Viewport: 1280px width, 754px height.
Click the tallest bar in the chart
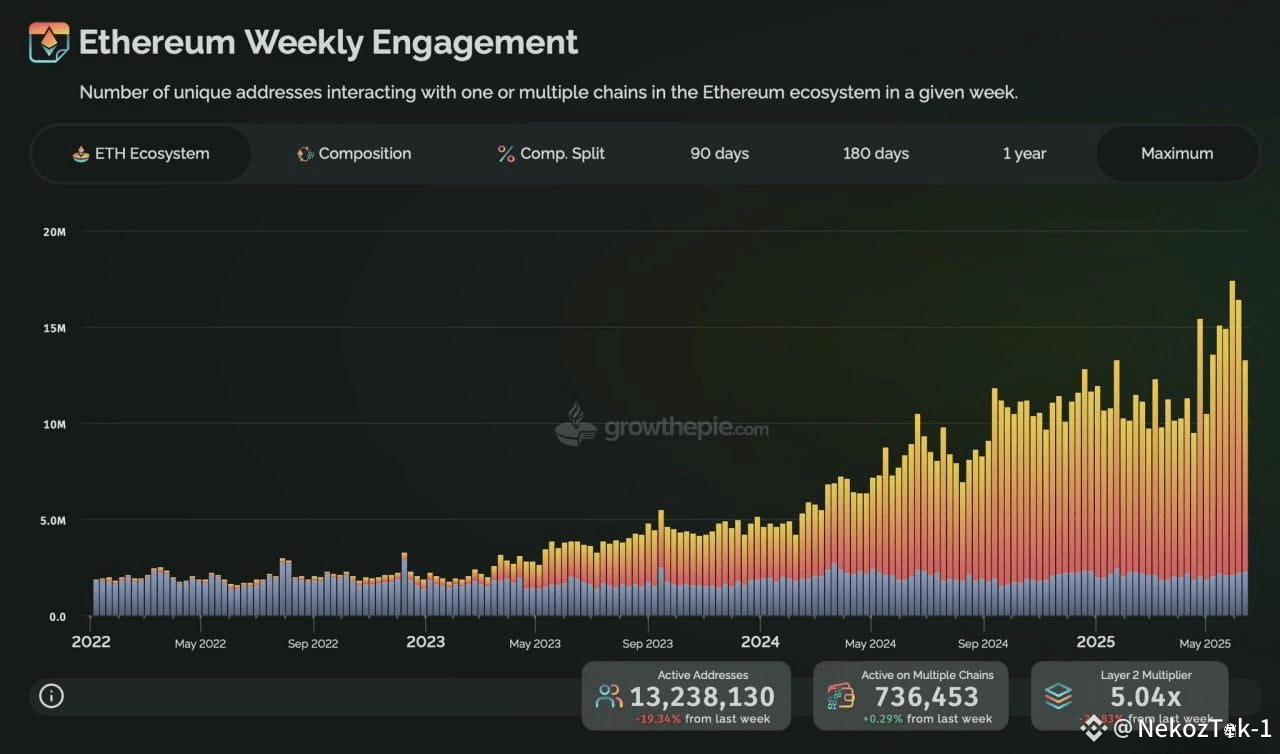[x=1232, y=448]
